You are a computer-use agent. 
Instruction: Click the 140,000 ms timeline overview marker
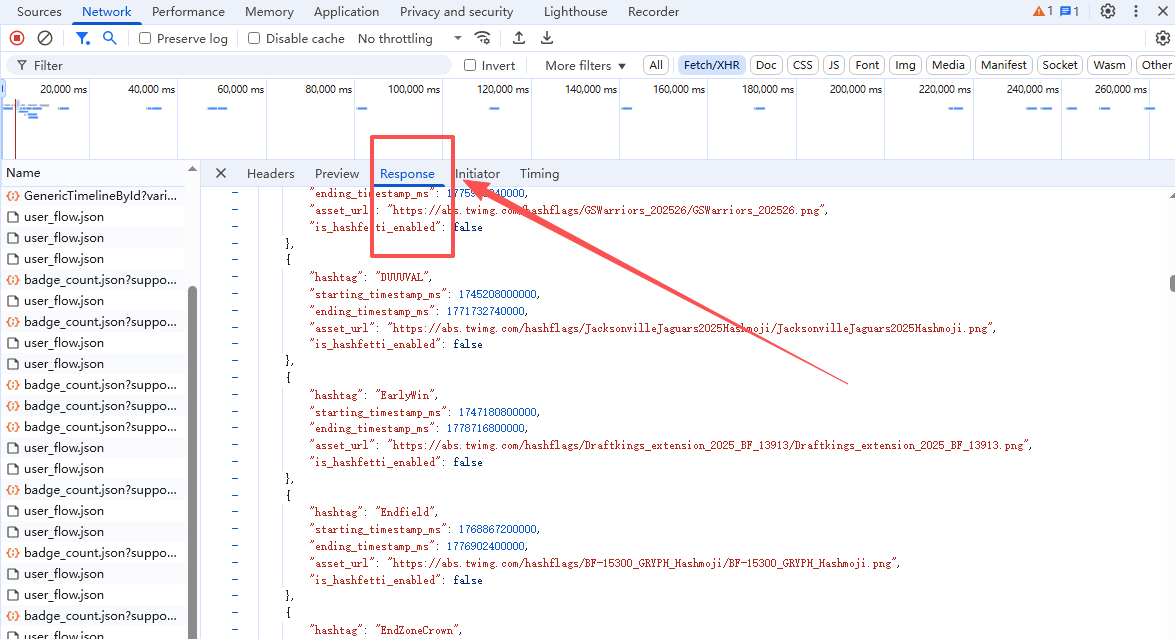coord(590,89)
